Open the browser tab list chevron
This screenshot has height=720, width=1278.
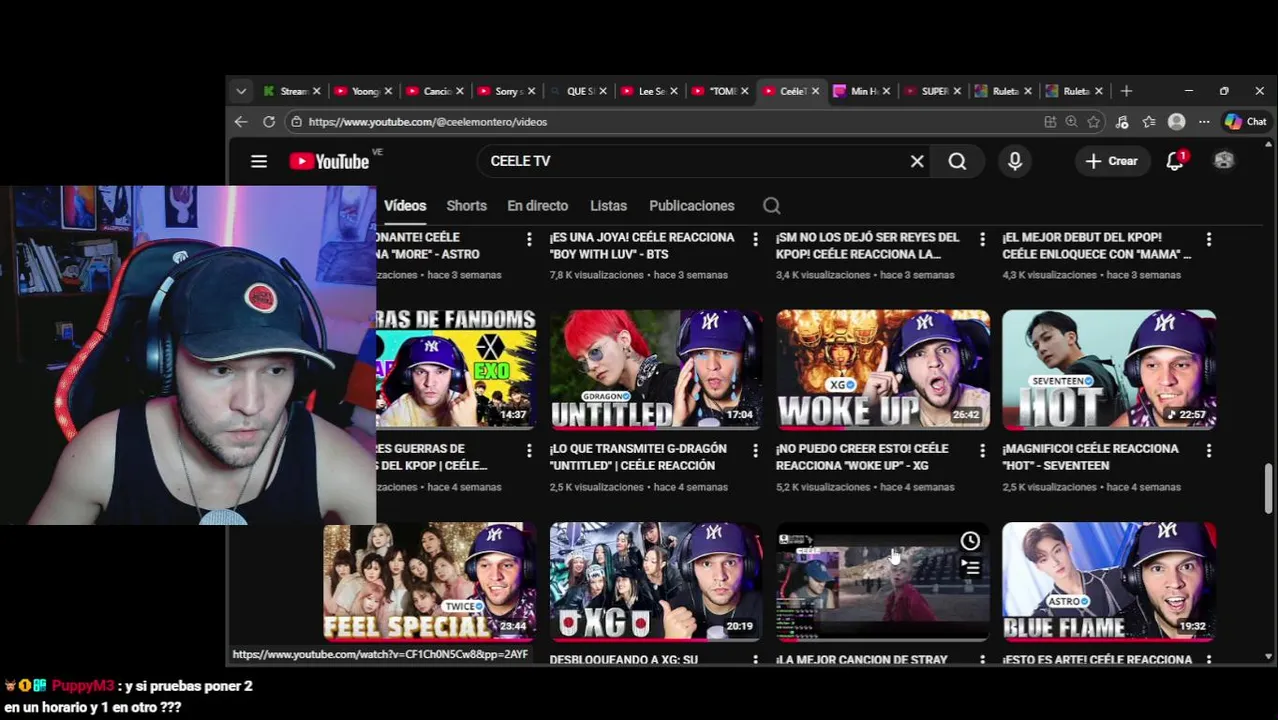pyautogui.click(x=241, y=91)
